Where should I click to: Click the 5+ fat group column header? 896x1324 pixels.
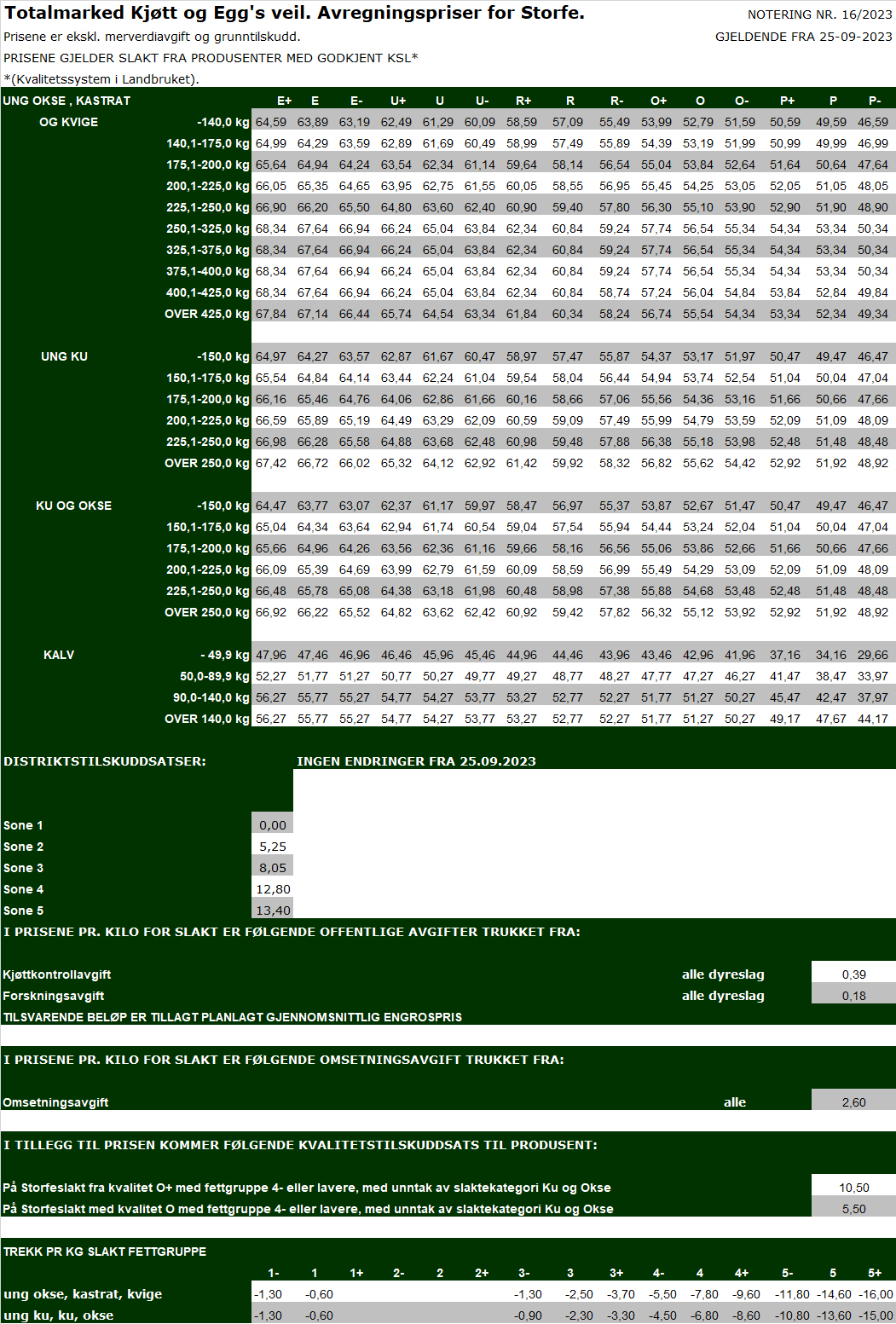click(x=875, y=1273)
